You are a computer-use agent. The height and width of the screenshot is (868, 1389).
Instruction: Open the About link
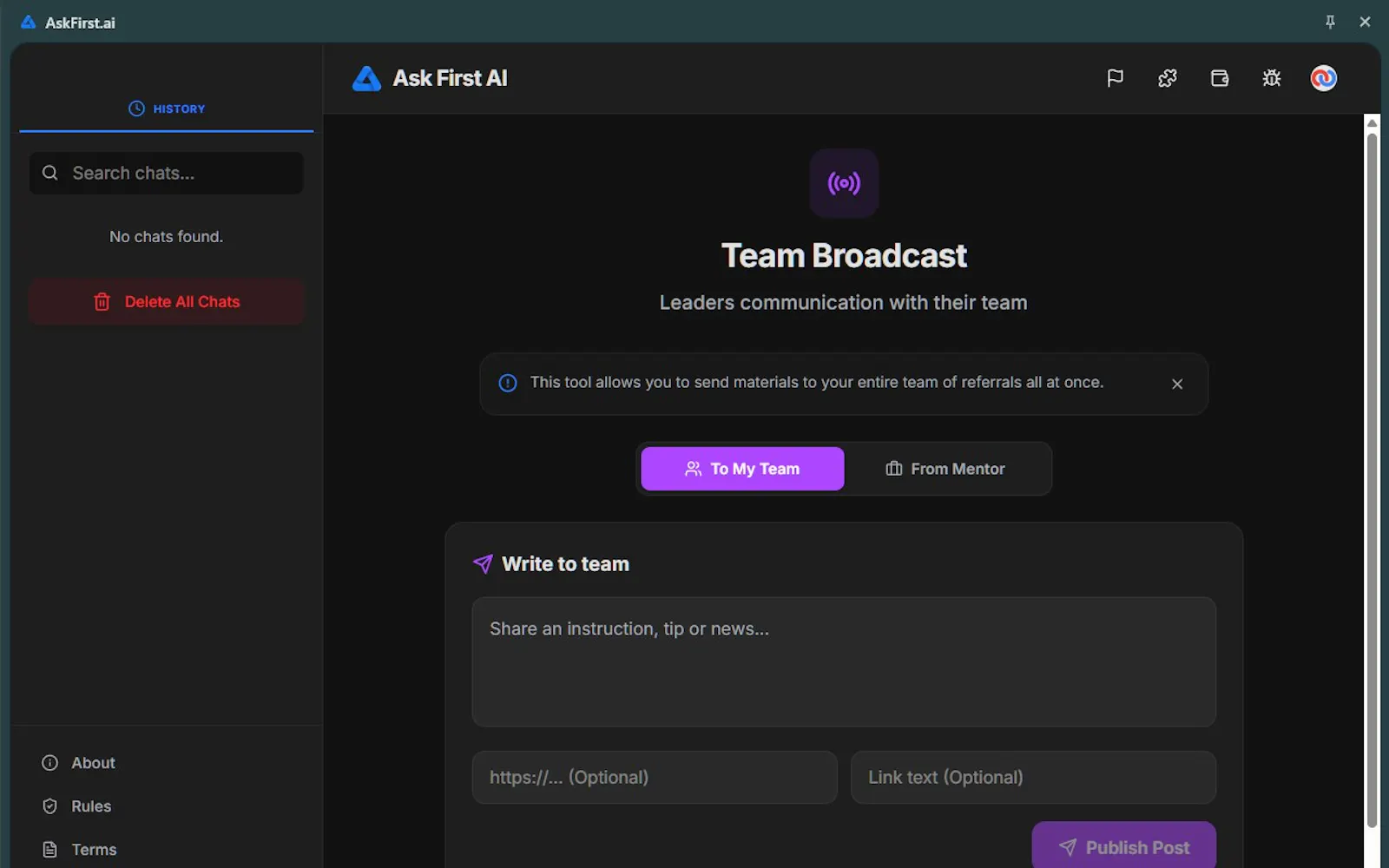78,763
